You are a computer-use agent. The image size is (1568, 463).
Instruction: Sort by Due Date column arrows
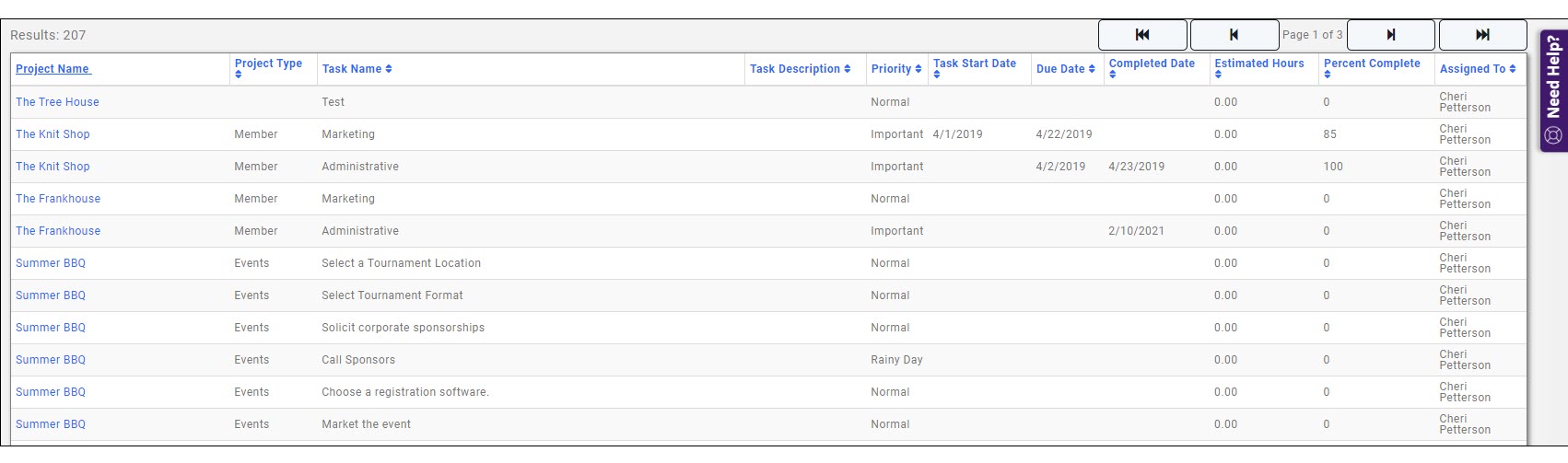point(1092,69)
